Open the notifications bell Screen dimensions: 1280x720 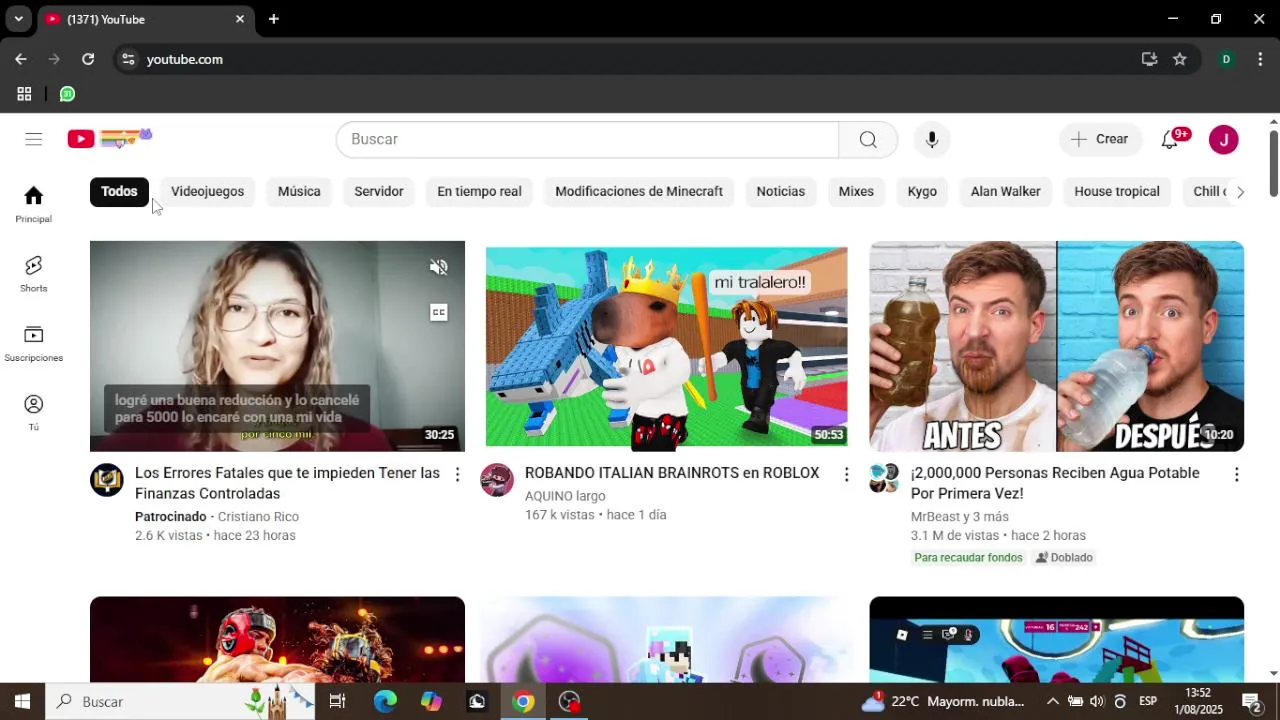pyautogui.click(x=1170, y=139)
